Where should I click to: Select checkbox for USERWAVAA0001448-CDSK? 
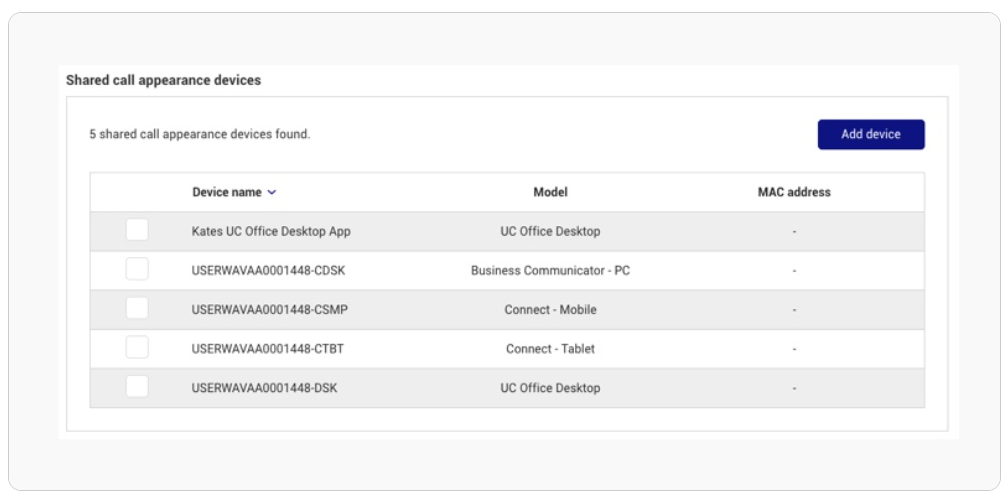click(x=137, y=269)
